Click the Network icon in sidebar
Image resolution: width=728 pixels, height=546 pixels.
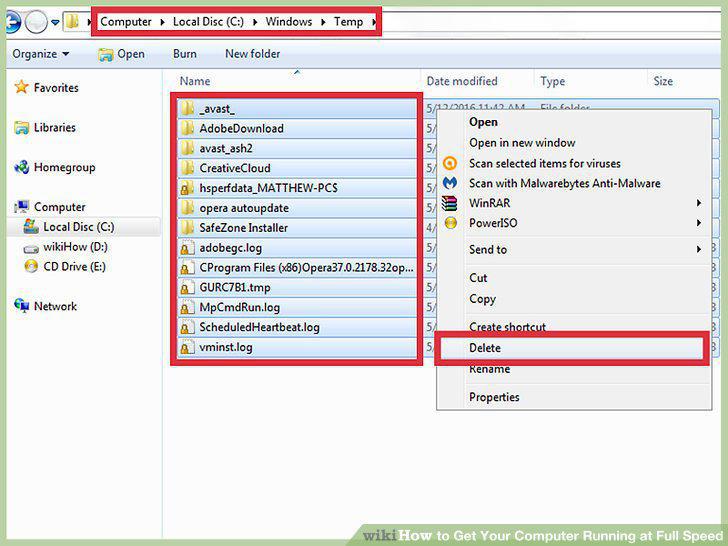coord(21,306)
